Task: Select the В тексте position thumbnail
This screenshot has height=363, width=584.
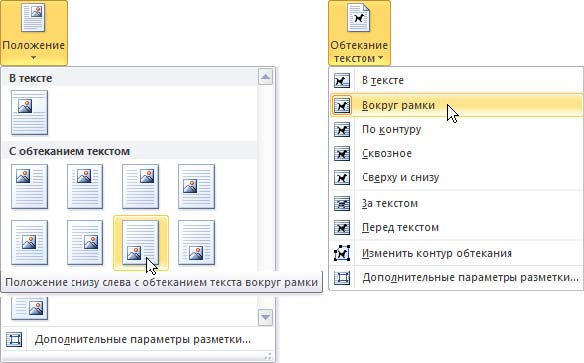Action: (29, 112)
